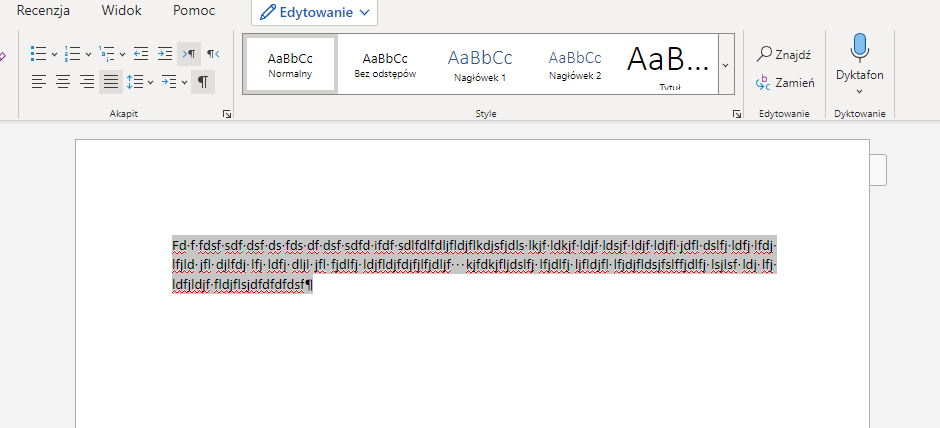Apply the Nagłówek 2 style
This screenshot has width=940, height=428.
click(575, 65)
